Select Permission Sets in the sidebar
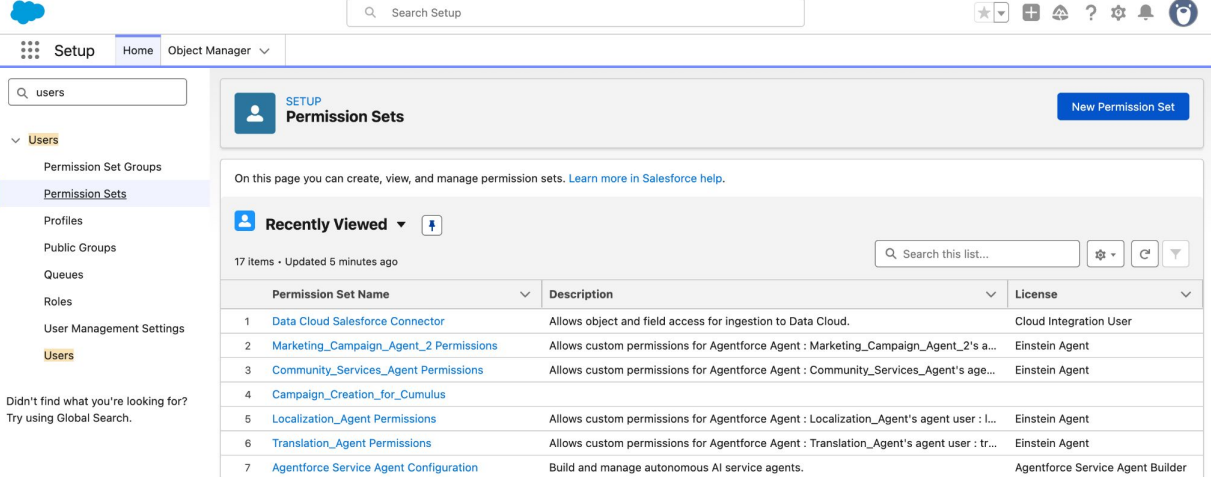Screen dimensions: 1211x477 85,194
